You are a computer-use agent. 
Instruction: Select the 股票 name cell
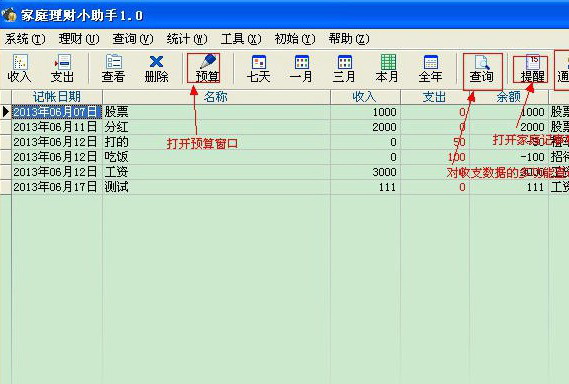(216, 112)
